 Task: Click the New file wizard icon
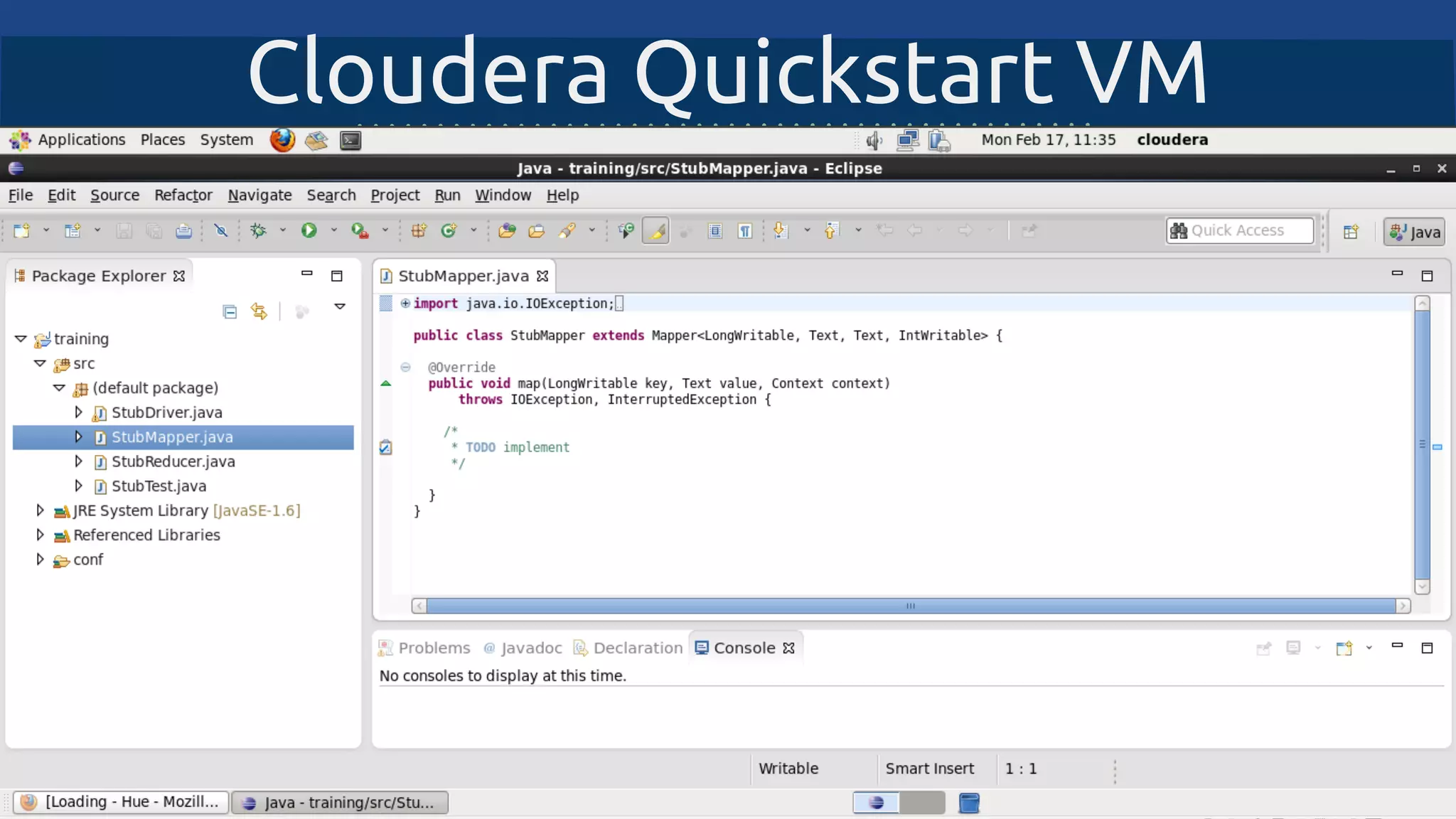pyautogui.click(x=22, y=230)
